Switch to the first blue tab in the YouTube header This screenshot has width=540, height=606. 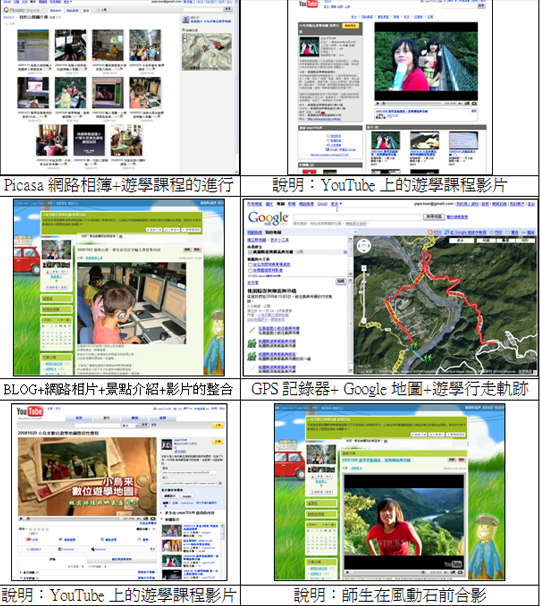[x=79, y=418]
